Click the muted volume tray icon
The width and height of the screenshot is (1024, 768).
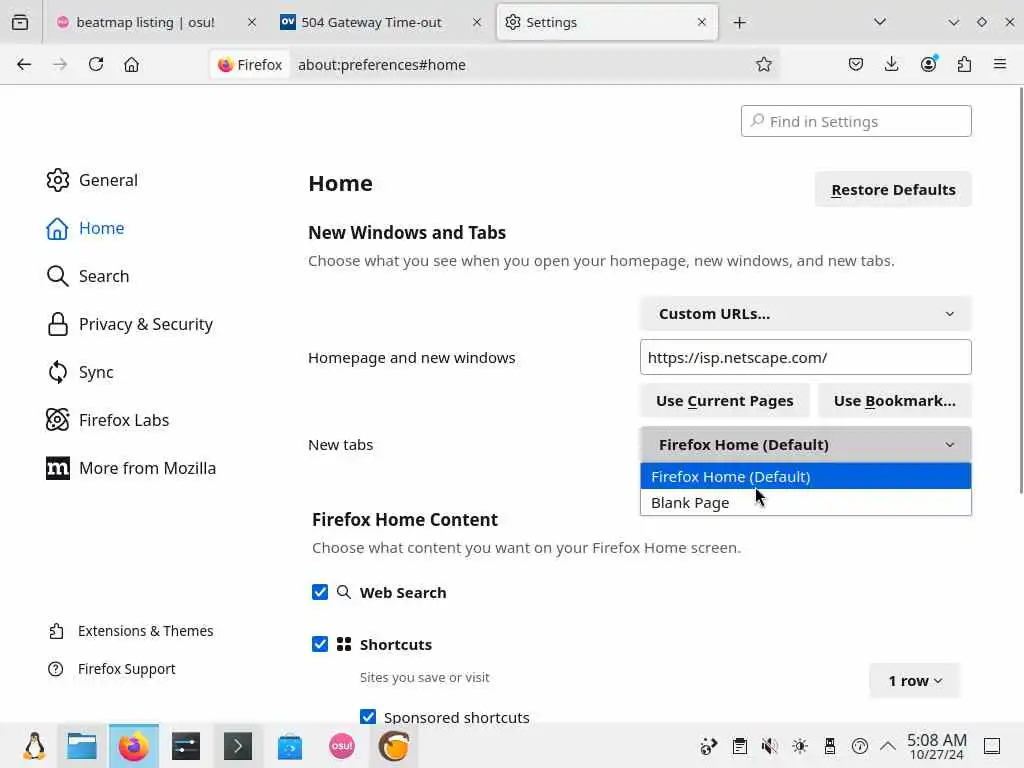tap(769, 746)
